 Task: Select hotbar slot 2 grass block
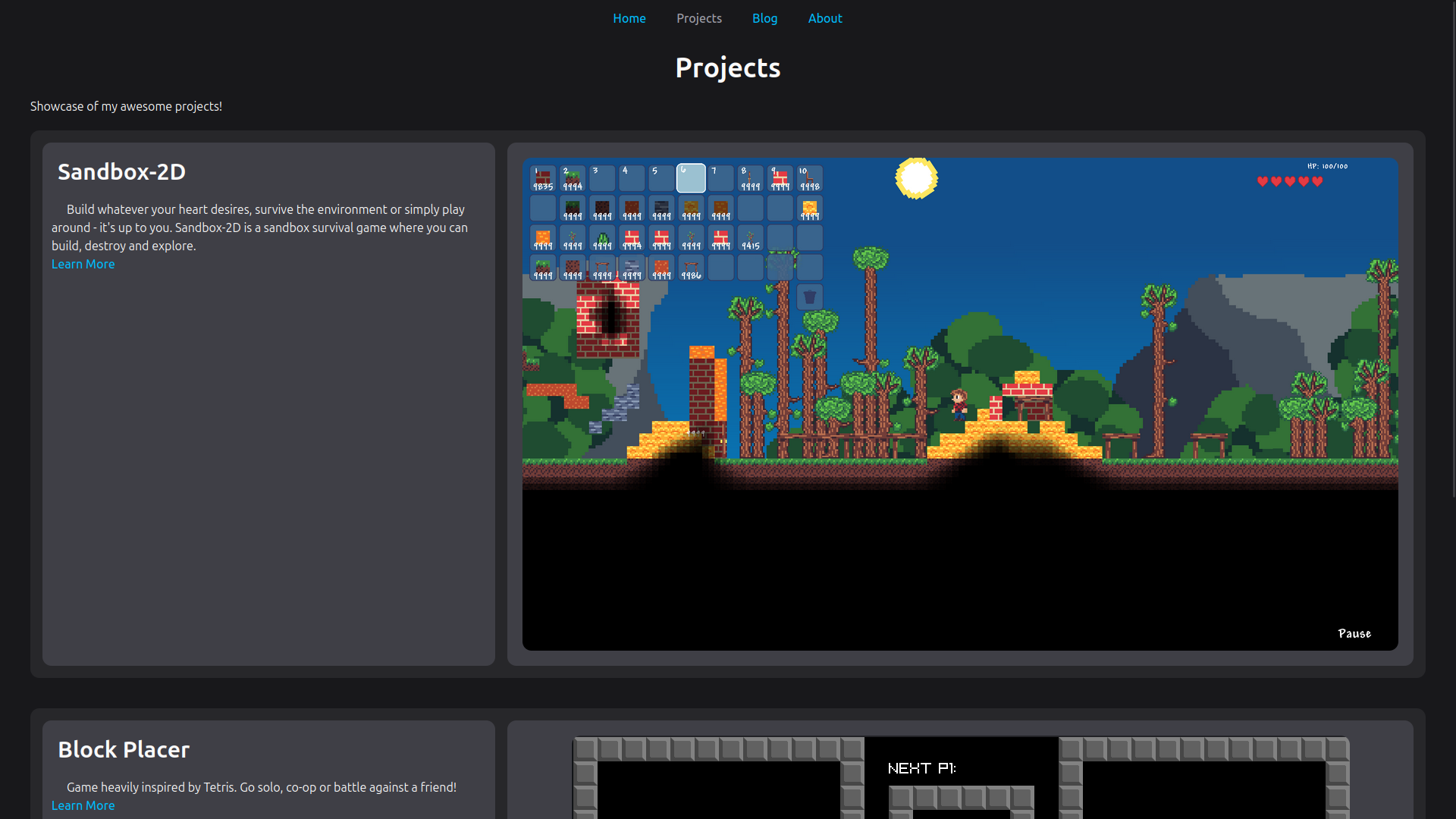click(x=573, y=179)
